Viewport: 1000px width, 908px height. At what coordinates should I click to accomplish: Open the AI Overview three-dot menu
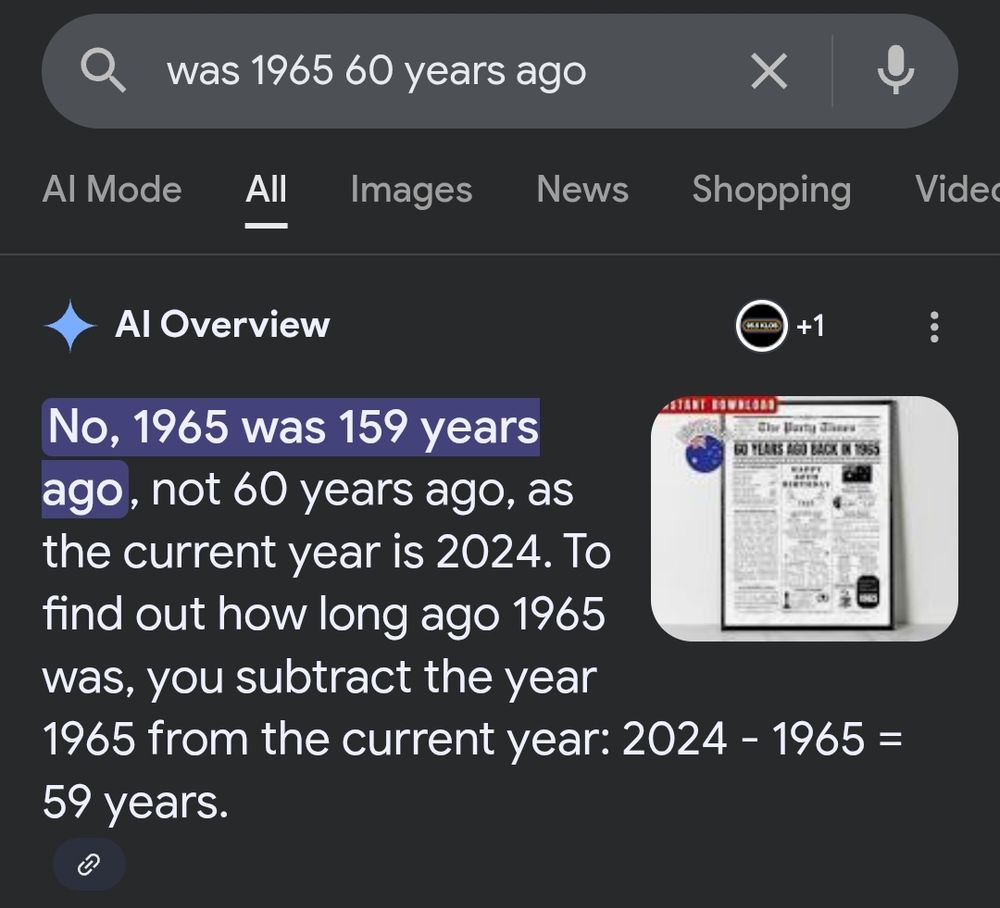coord(934,327)
